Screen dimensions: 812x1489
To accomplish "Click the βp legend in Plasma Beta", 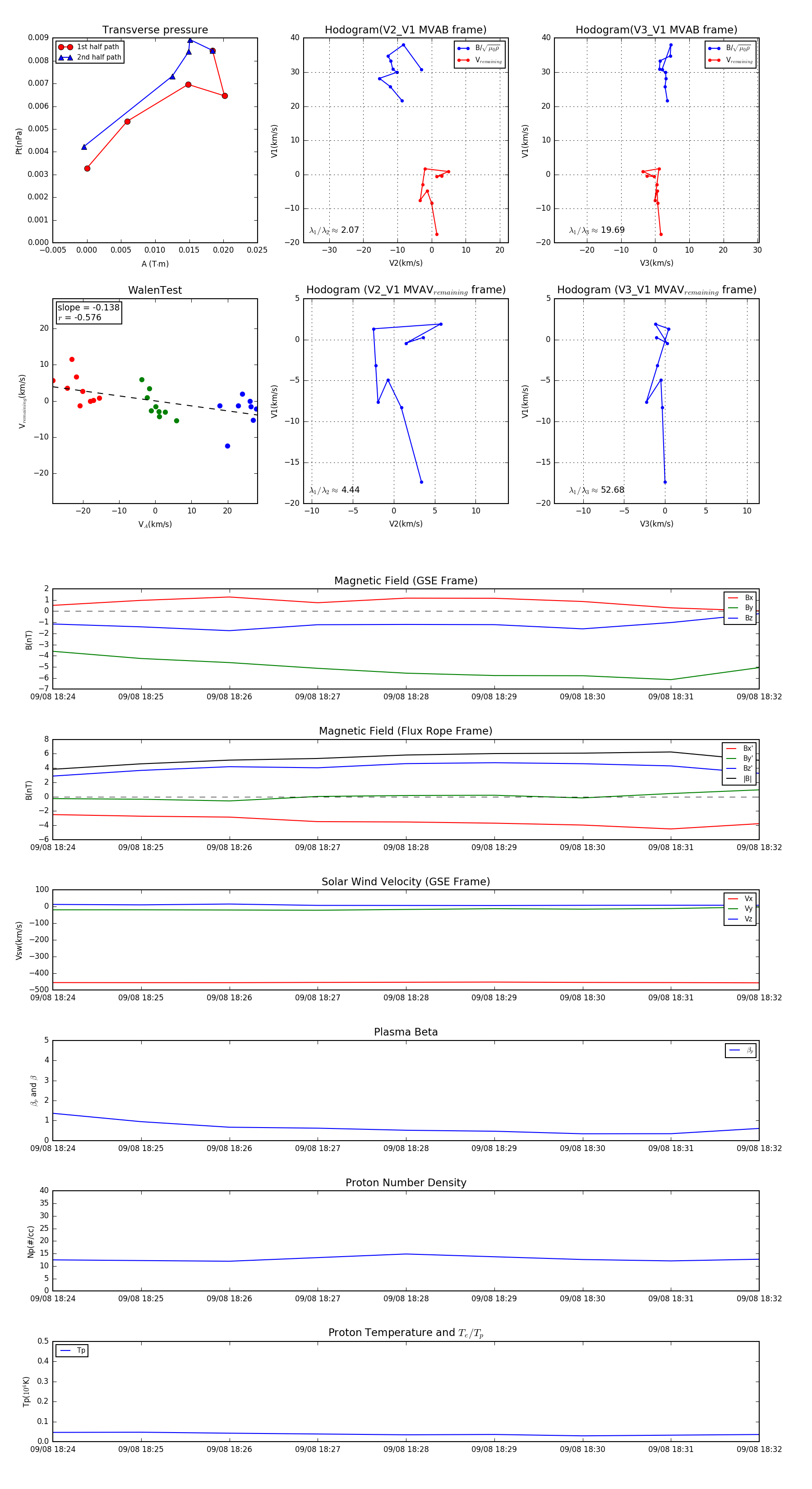I will point(741,1050).
